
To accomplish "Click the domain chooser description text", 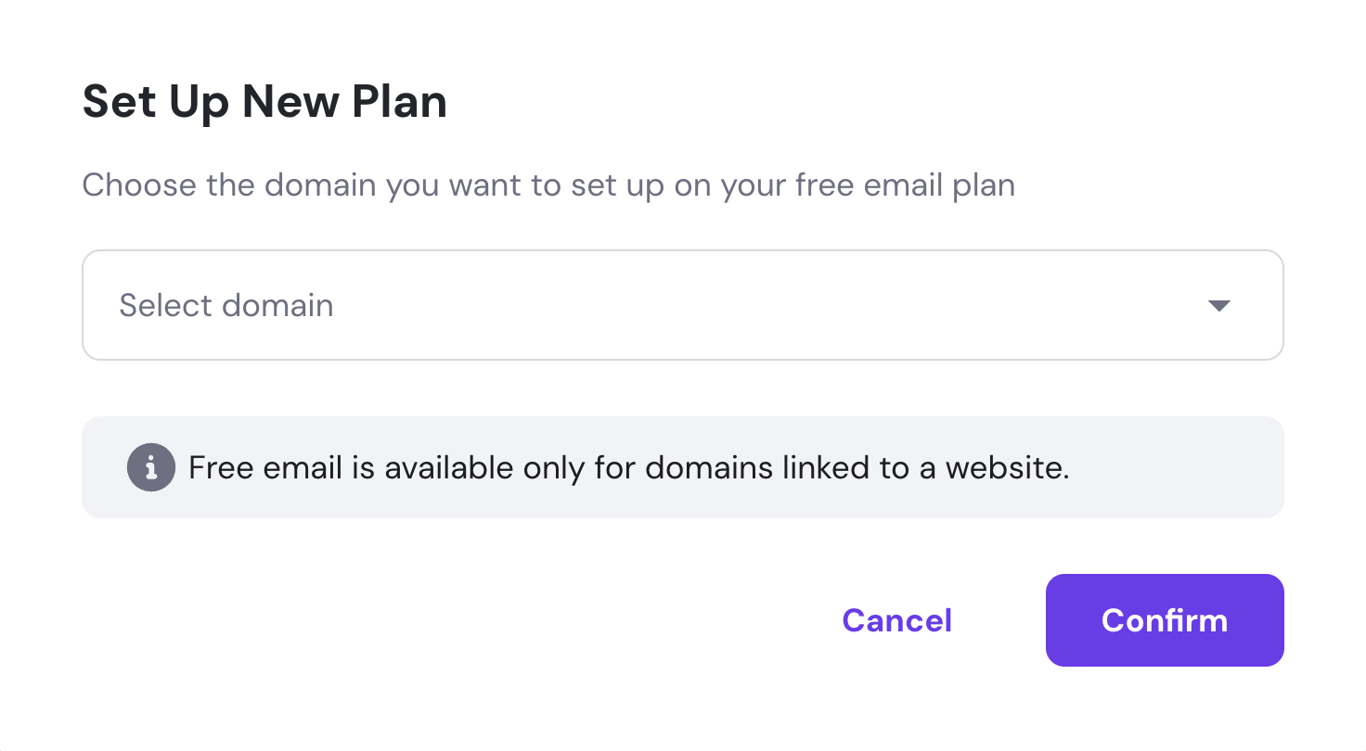I will [548, 184].
